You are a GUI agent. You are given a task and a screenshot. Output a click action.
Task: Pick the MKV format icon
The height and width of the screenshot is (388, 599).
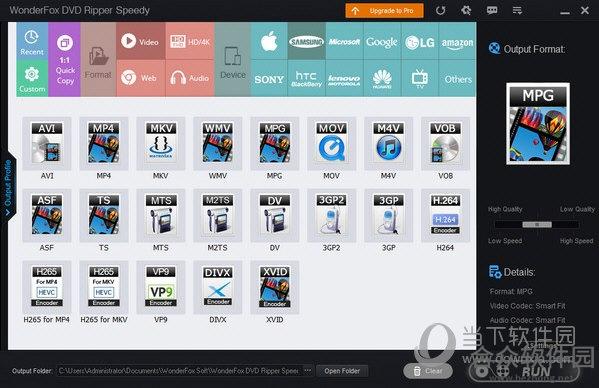coord(161,144)
